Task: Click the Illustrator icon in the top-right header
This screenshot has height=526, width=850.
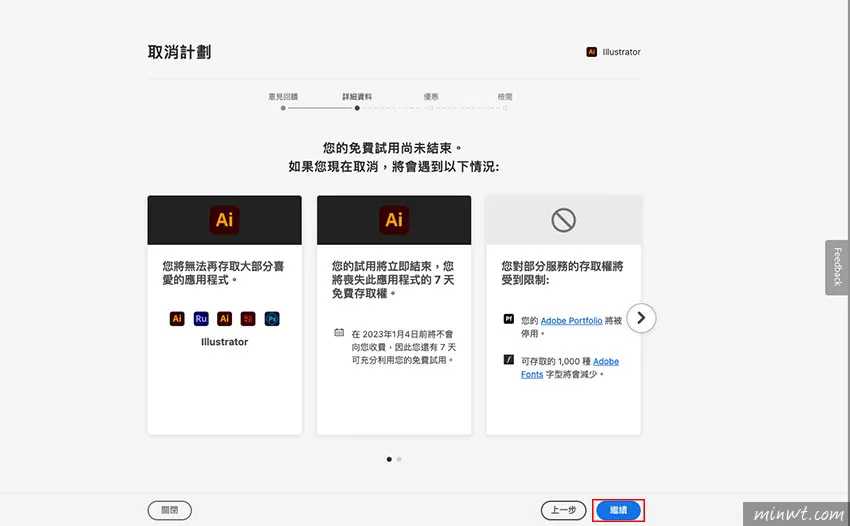Action: pyautogui.click(x=592, y=52)
